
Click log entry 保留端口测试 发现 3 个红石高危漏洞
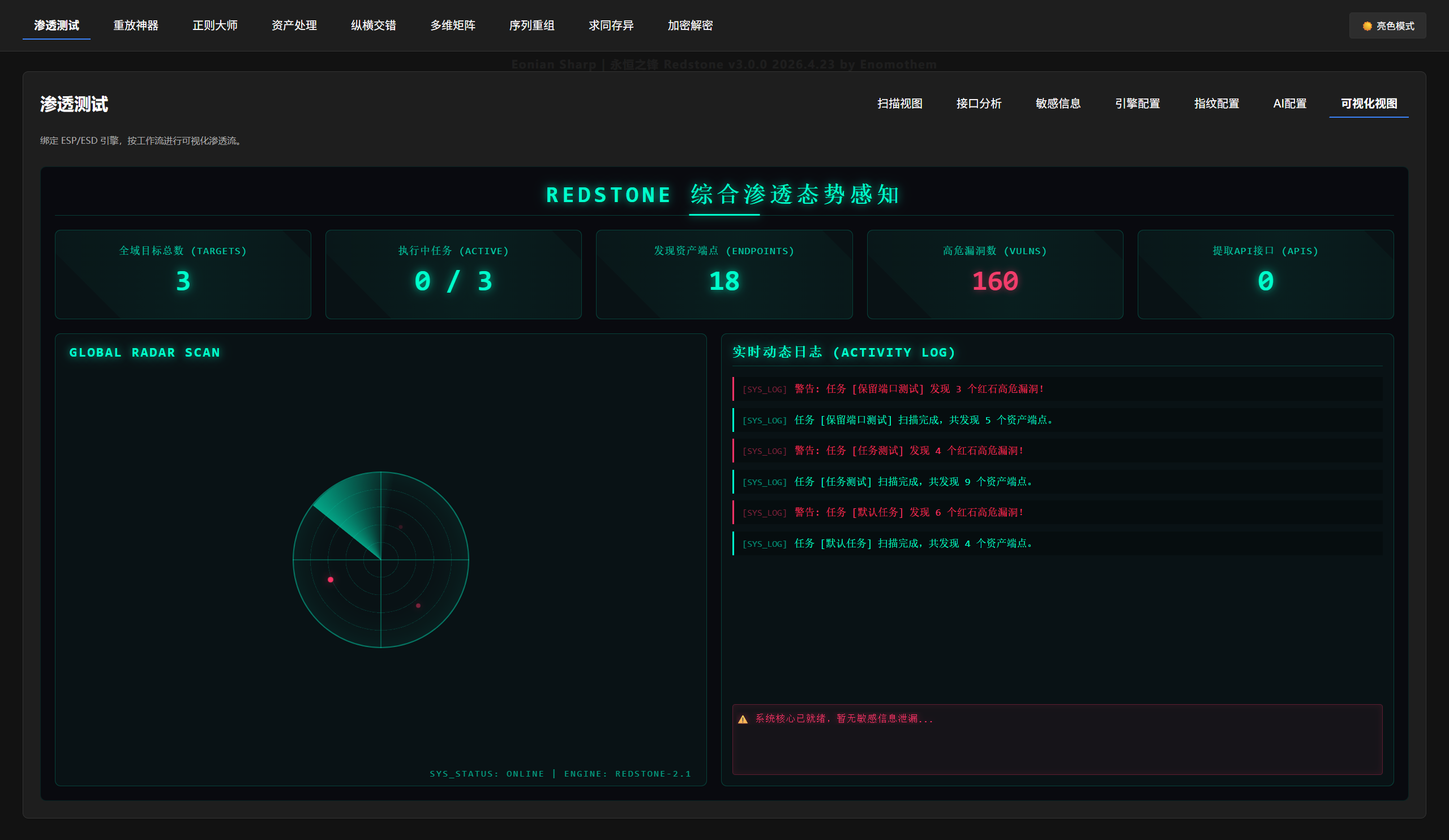1057,389
